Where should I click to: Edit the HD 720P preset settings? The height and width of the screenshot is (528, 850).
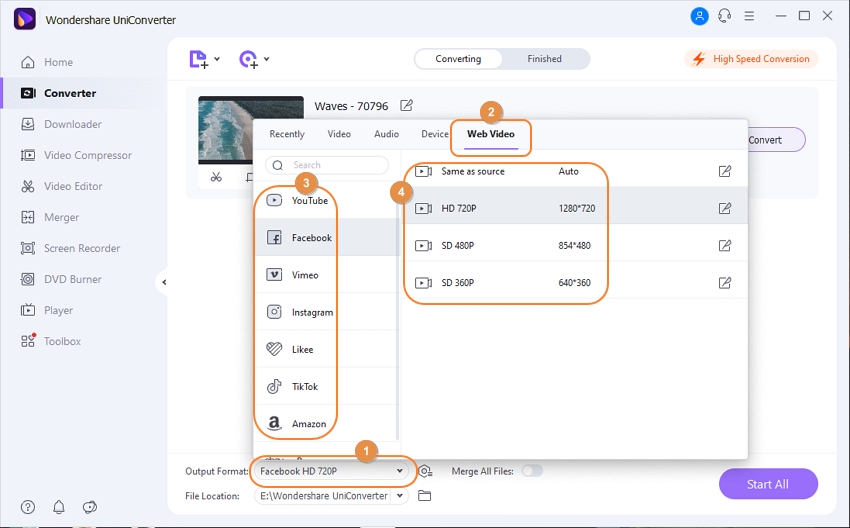pos(724,208)
